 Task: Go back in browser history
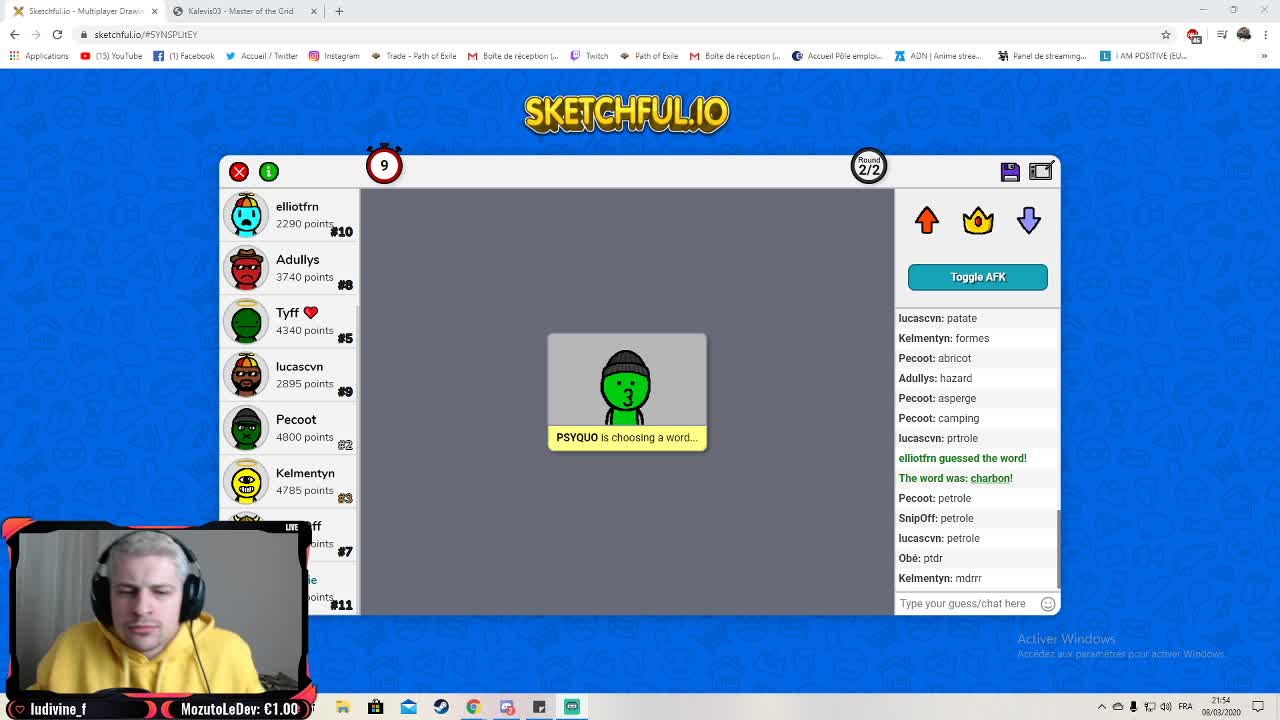point(14,34)
